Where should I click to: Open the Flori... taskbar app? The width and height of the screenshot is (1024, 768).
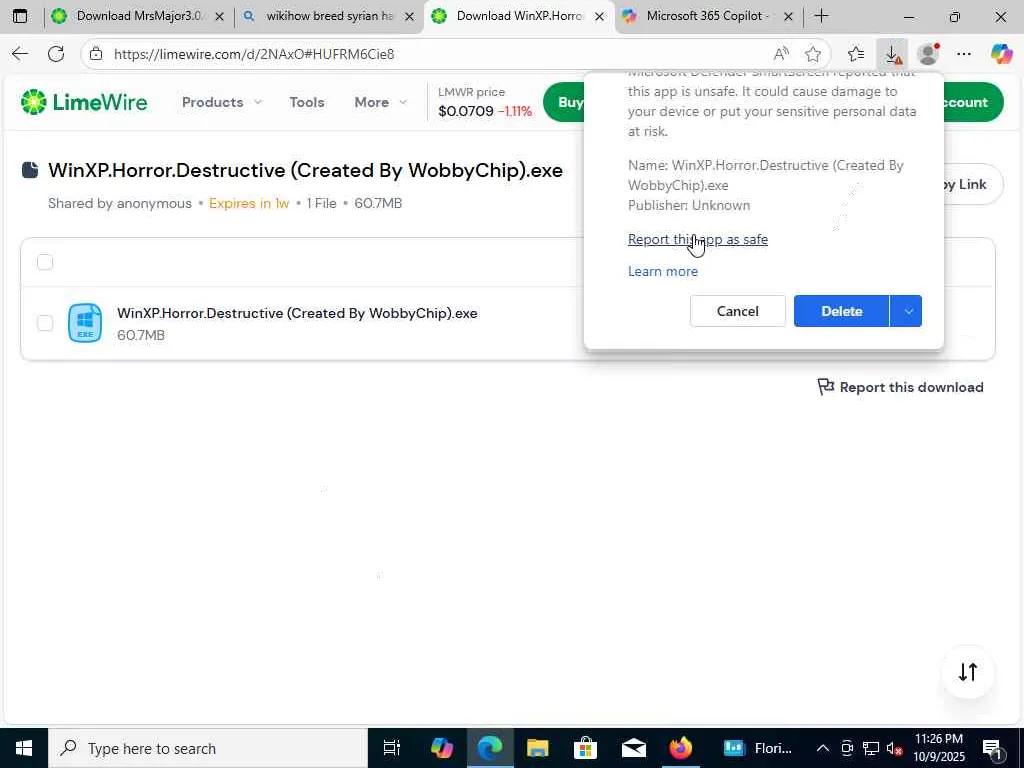coord(758,748)
